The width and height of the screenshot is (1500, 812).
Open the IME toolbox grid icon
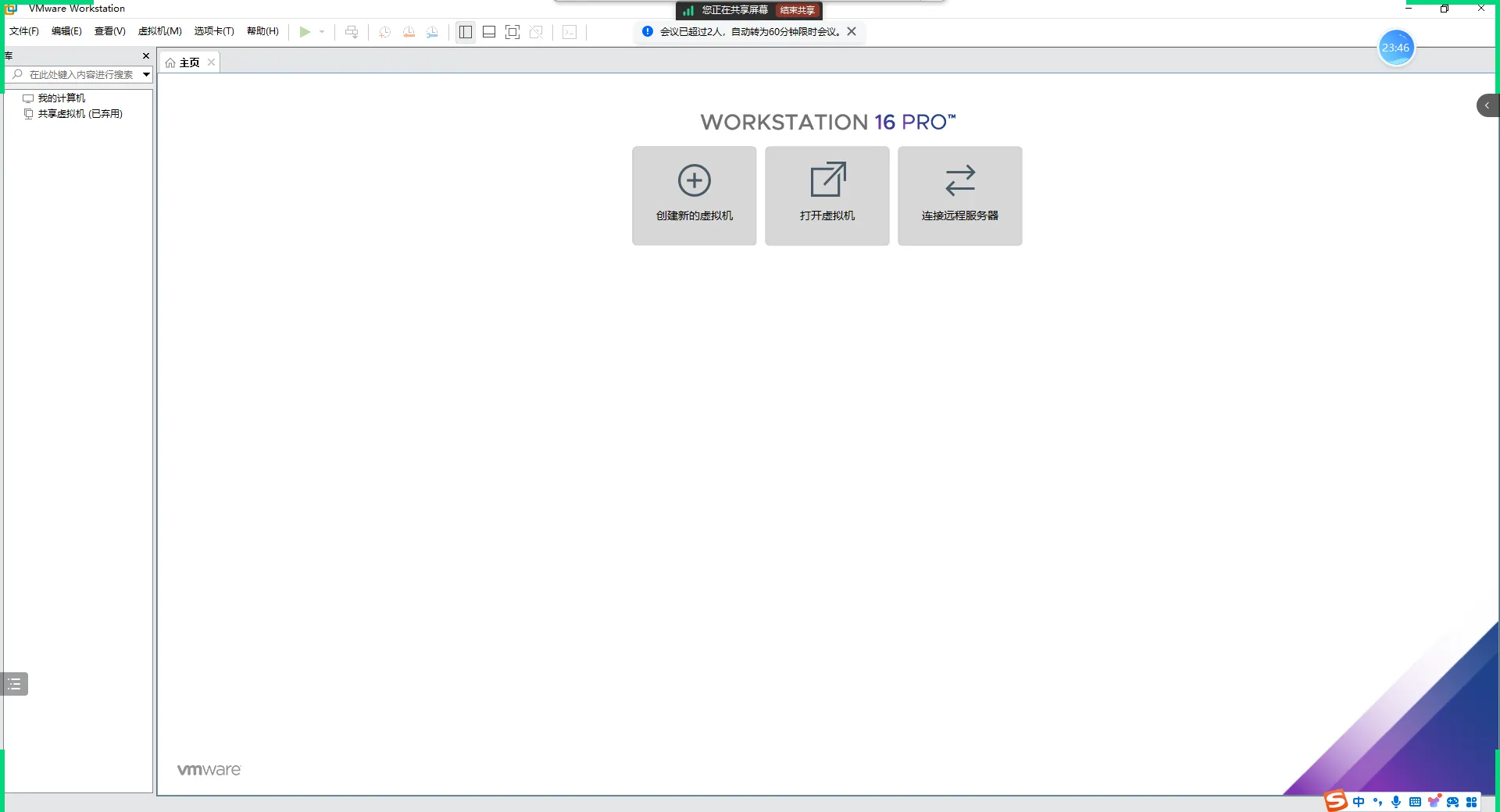point(1471,802)
